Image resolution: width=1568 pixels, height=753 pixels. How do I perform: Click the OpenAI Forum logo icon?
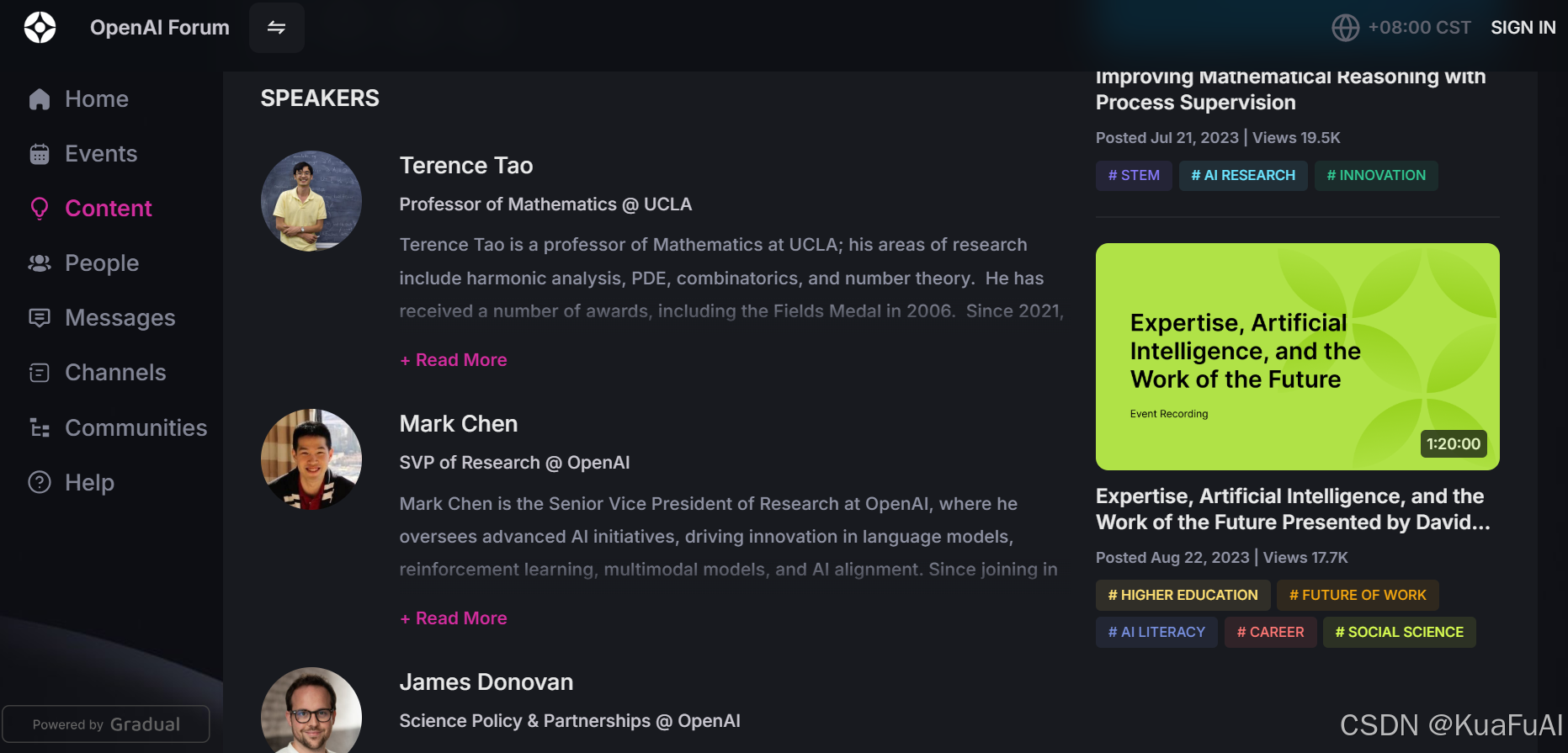click(x=40, y=28)
